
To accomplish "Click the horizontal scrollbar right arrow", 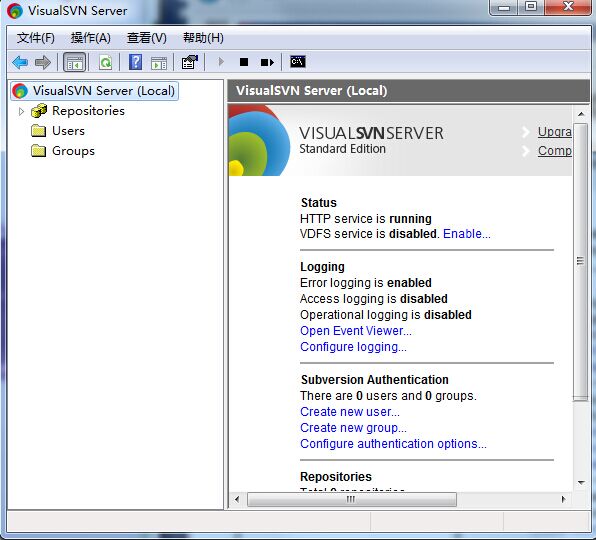I will click(x=563, y=499).
